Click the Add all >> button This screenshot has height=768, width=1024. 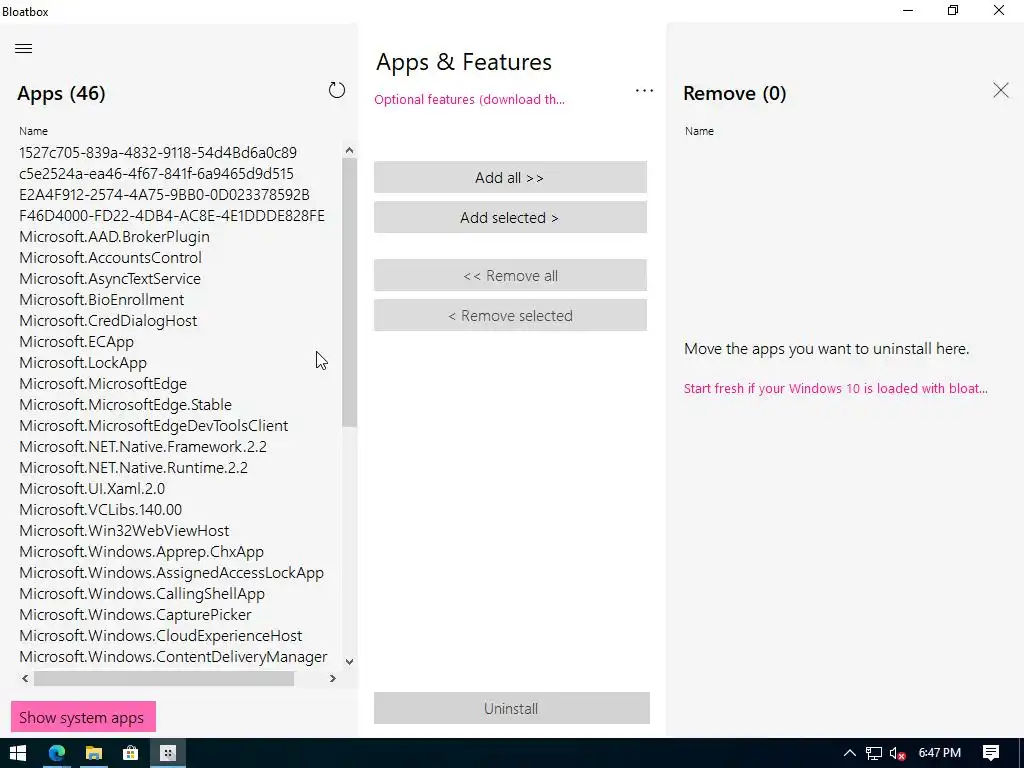(510, 177)
